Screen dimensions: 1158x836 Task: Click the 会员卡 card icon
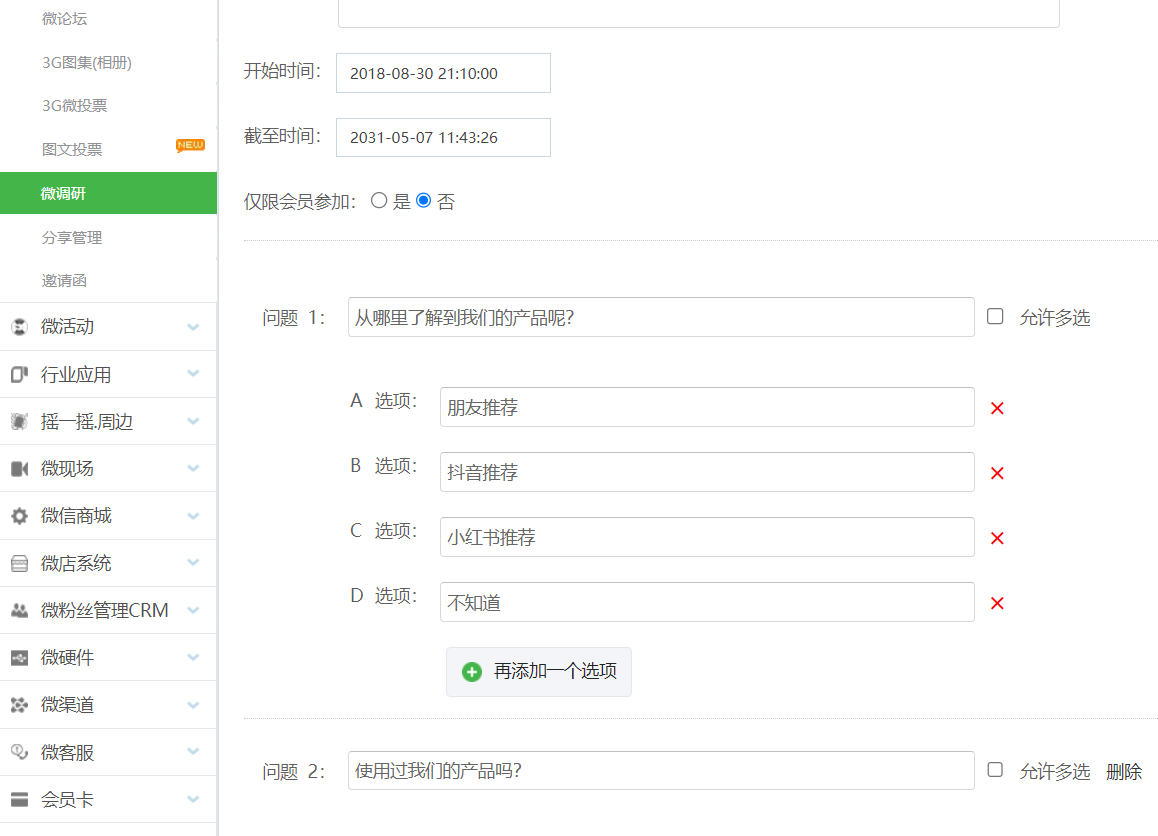20,799
